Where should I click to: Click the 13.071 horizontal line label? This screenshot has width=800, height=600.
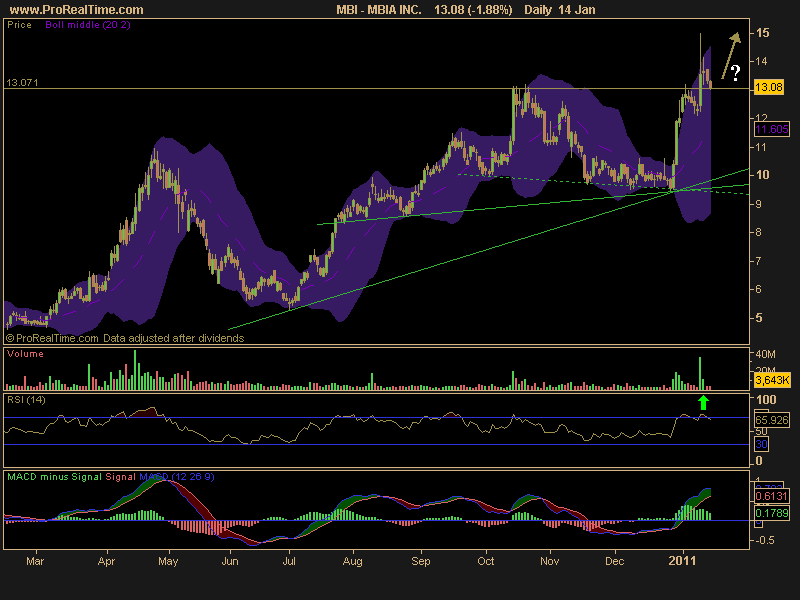[22, 82]
